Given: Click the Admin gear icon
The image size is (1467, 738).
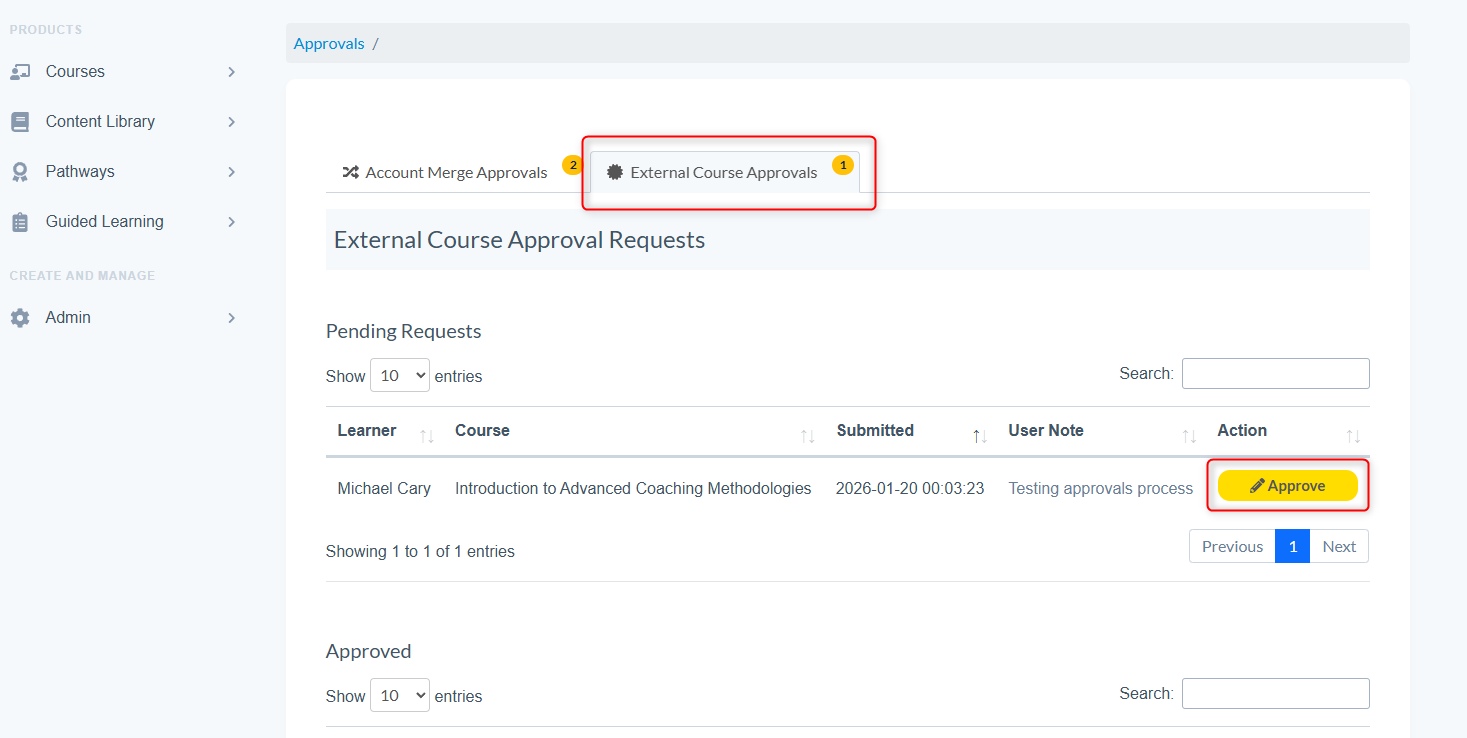Looking at the screenshot, I should [x=20, y=318].
